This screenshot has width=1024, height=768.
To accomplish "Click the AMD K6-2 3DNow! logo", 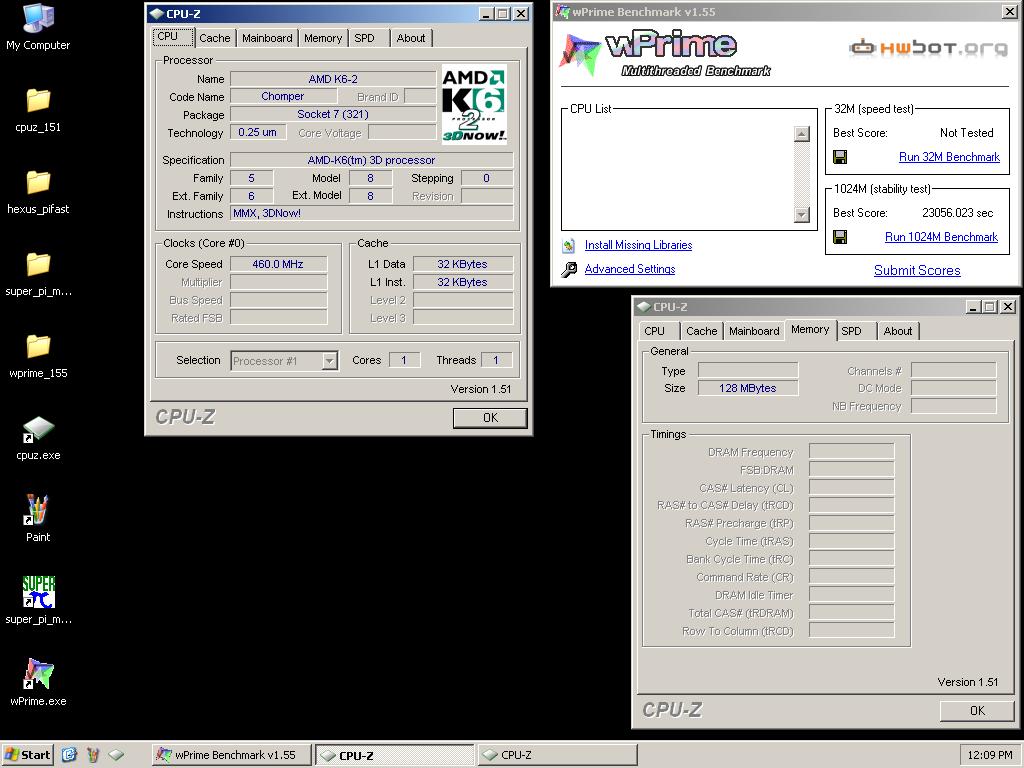I will (474, 104).
